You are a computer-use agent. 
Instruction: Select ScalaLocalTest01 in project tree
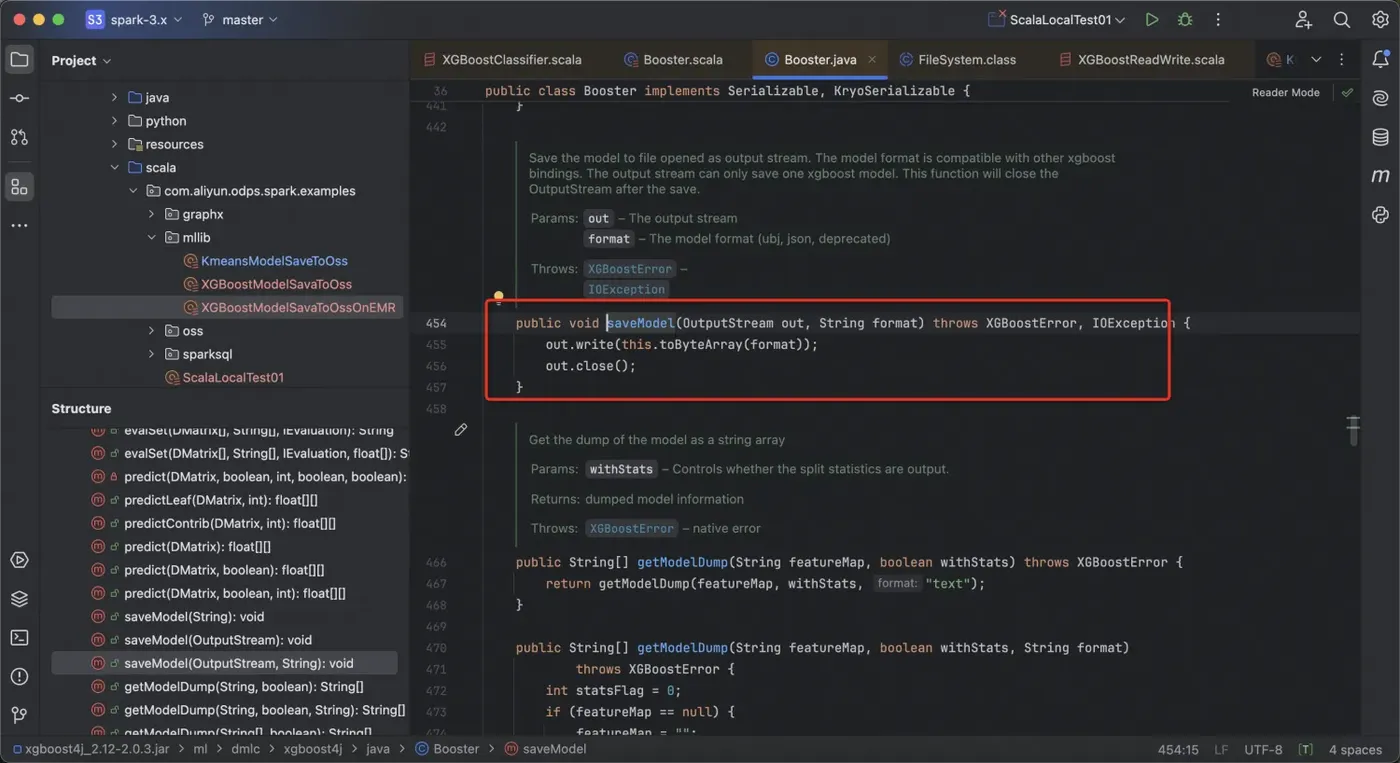pyautogui.click(x=233, y=377)
